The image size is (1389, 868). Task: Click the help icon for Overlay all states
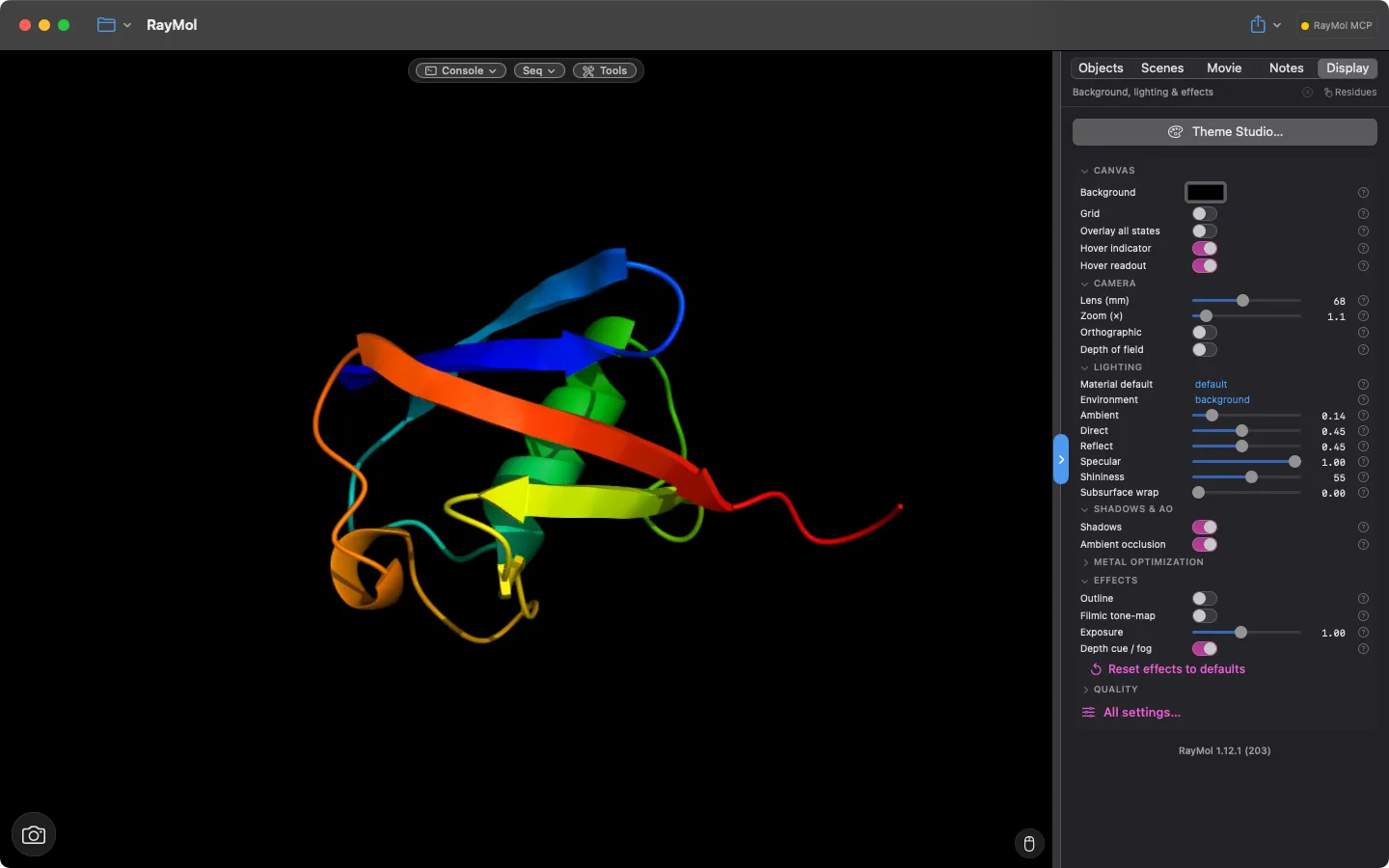tap(1363, 231)
